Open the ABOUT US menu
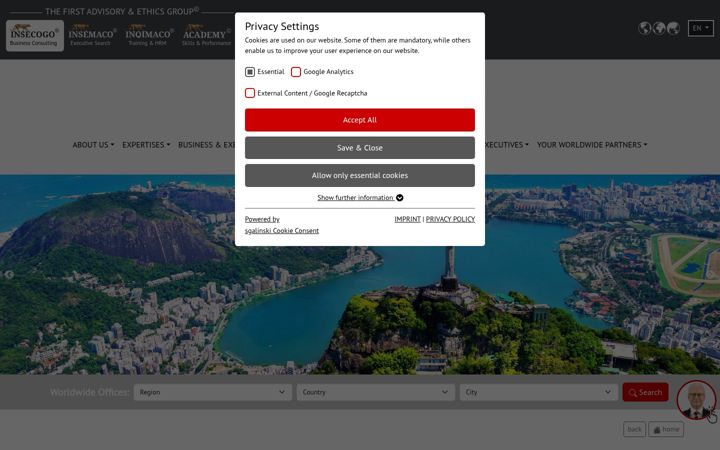720x450 pixels. click(93, 145)
